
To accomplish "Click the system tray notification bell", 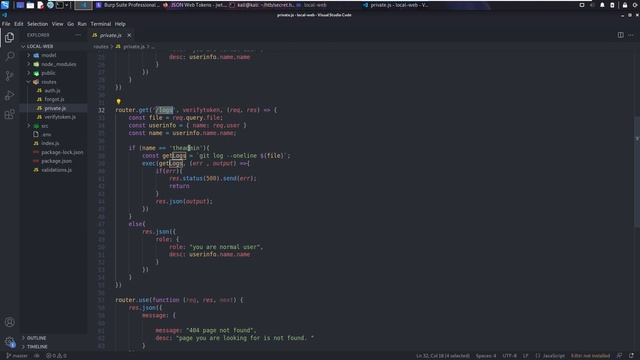I will [x=602, y=5].
